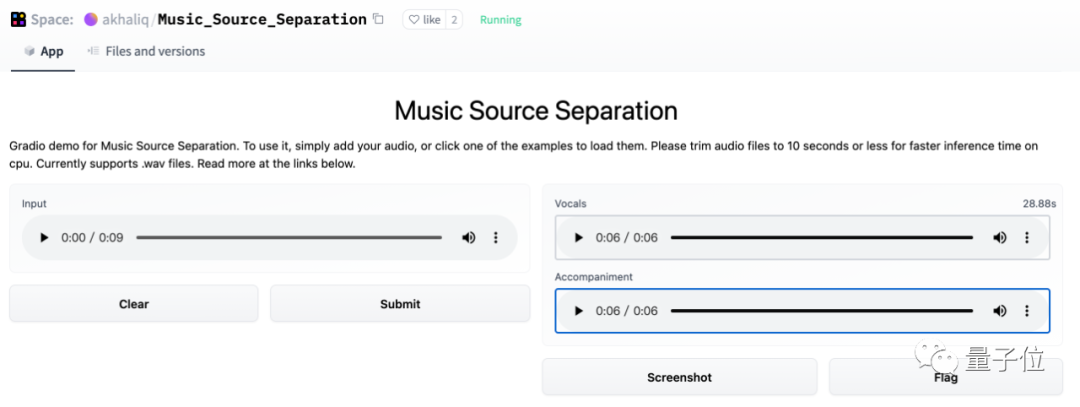Open Vocals player three-dot menu
The image size is (1080, 407).
[x=1027, y=238]
